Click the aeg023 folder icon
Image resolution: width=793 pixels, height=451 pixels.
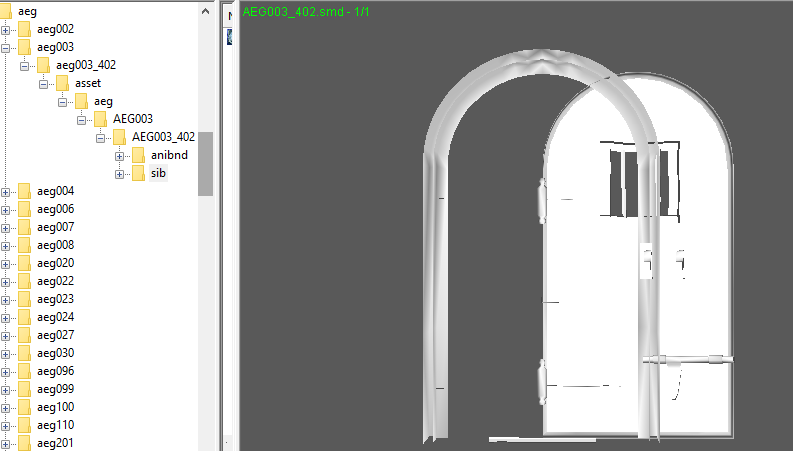point(24,299)
